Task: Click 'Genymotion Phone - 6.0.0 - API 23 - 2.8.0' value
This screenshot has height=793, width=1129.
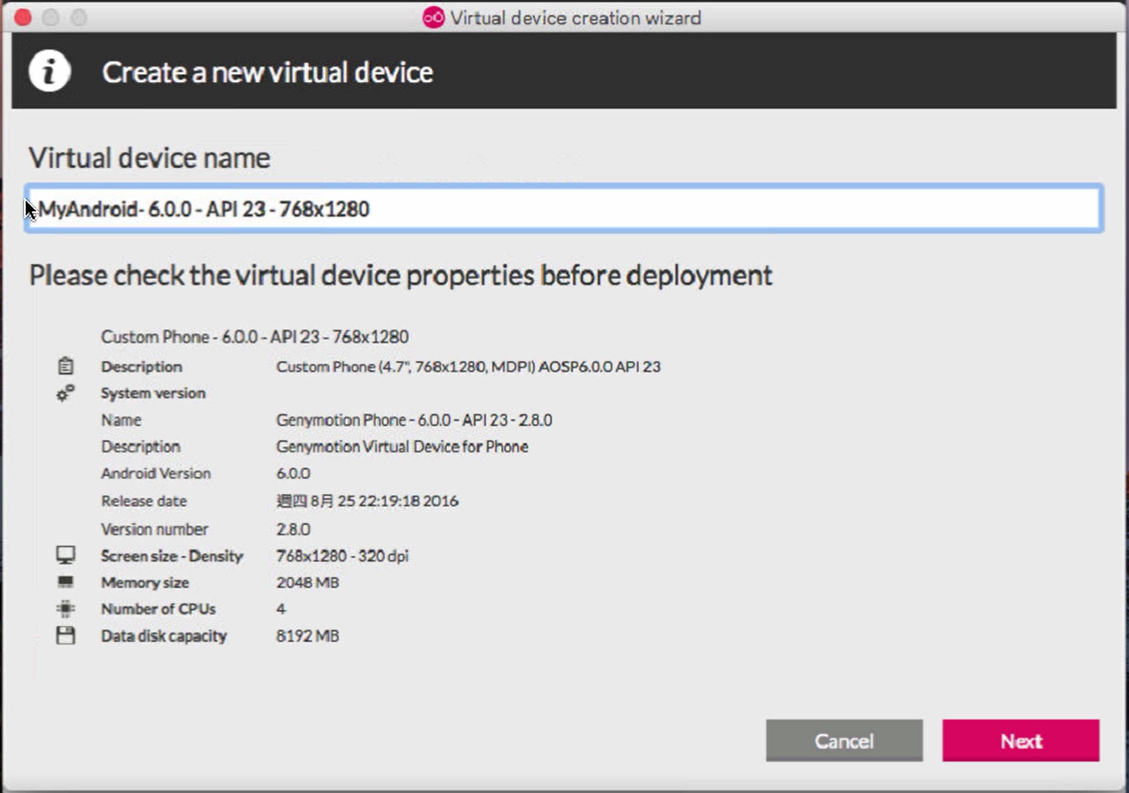Action: [x=414, y=420]
